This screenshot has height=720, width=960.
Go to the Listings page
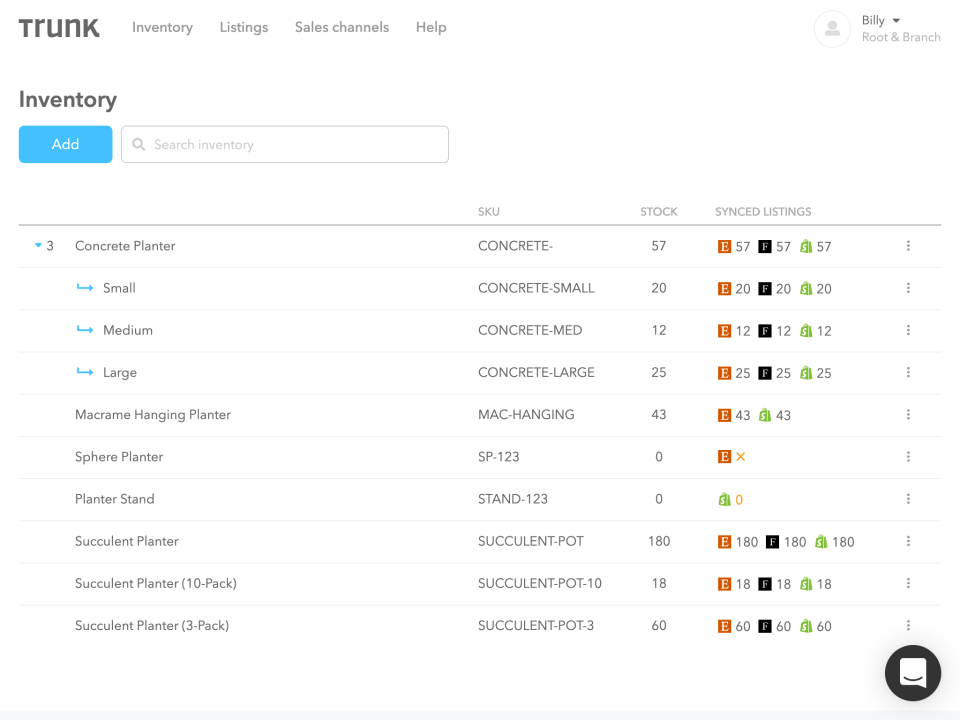coord(244,27)
